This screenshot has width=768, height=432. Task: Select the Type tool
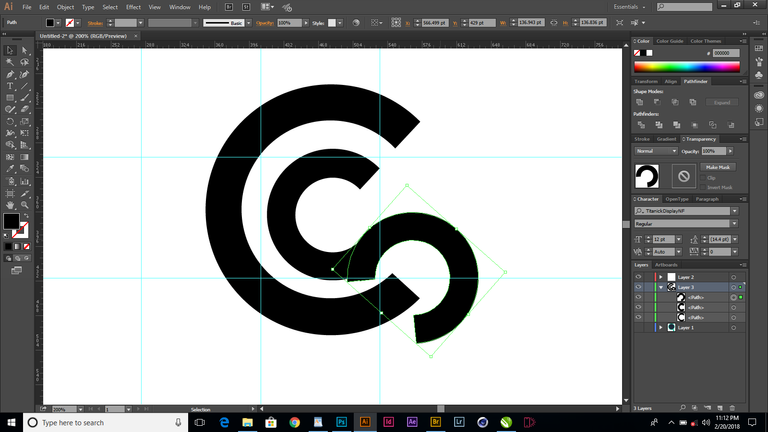(x=10, y=86)
